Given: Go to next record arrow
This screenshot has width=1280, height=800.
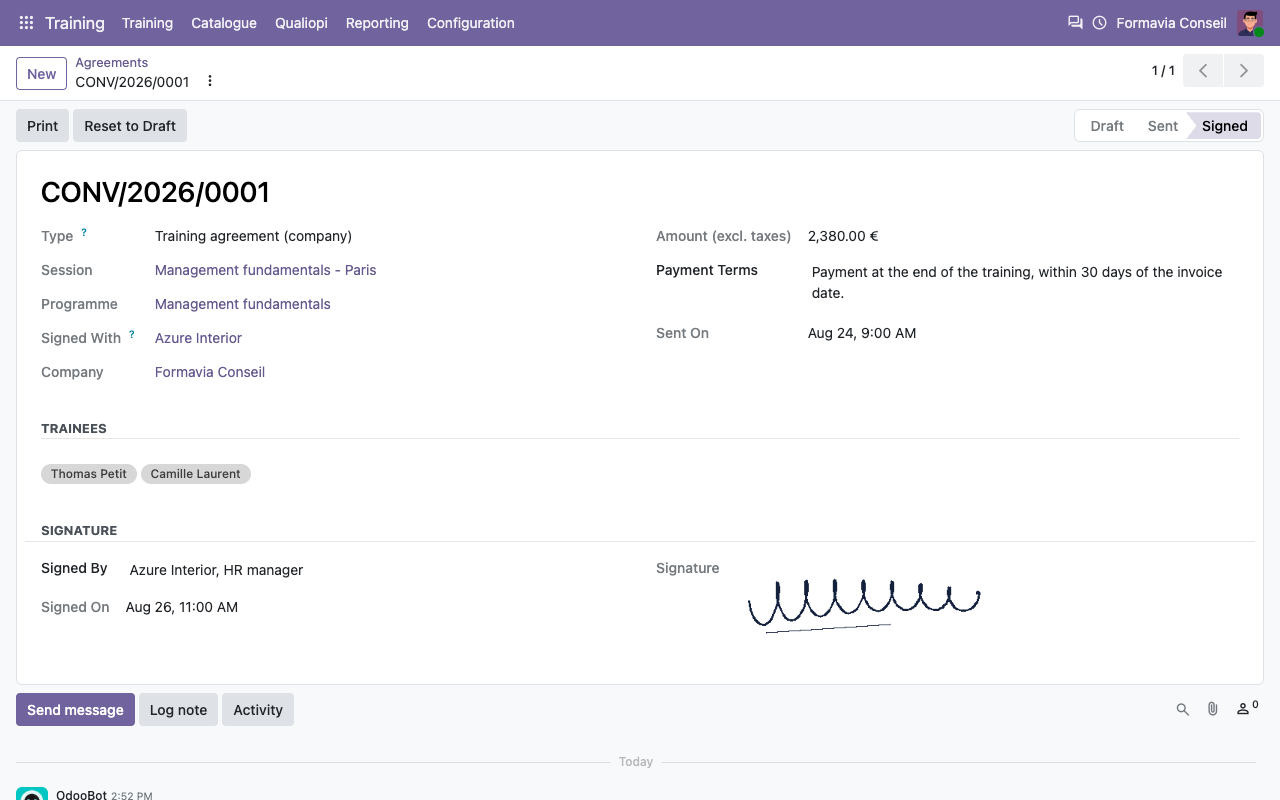Looking at the screenshot, I should 1244,71.
